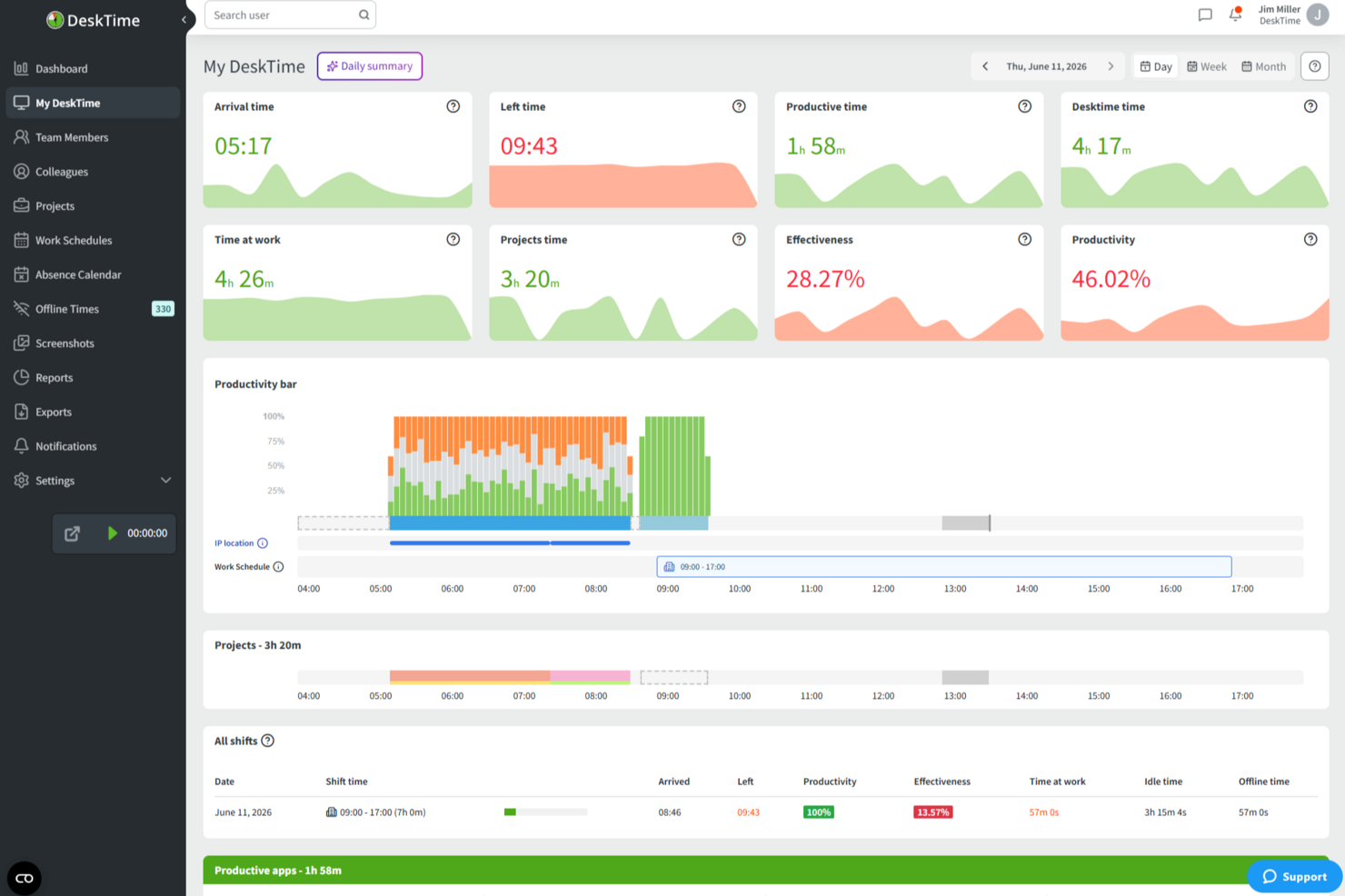Open the timer pop-out window icon
1345x896 pixels.
click(x=72, y=533)
